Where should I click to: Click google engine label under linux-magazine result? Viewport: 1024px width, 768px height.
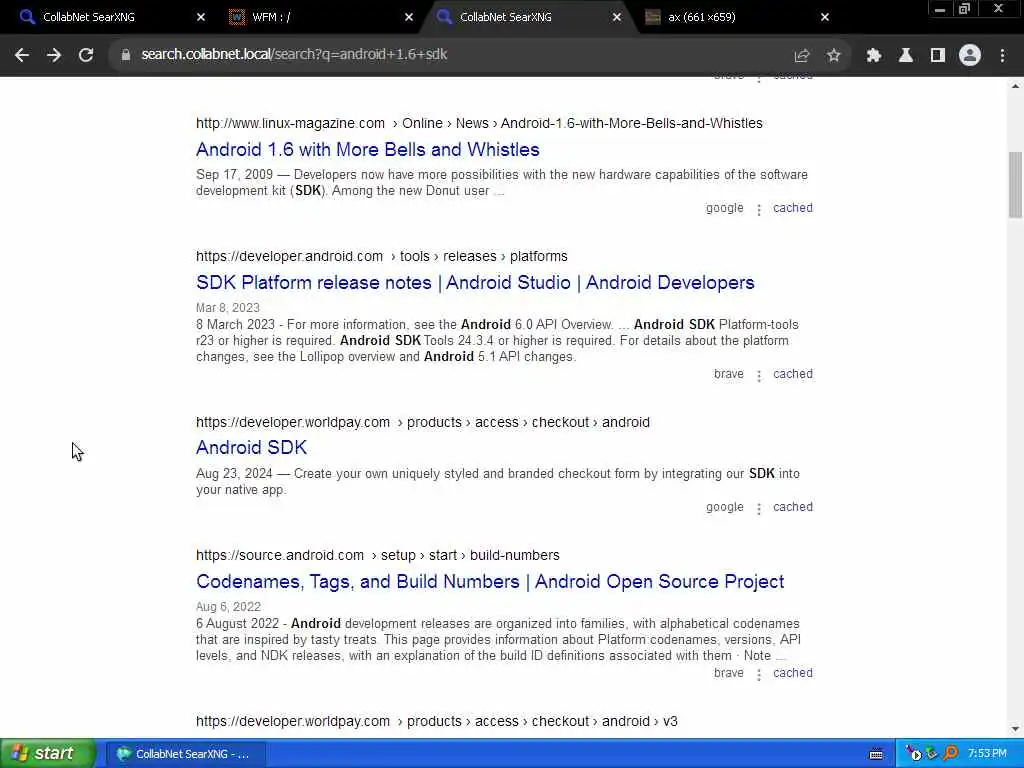(x=724, y=208)
